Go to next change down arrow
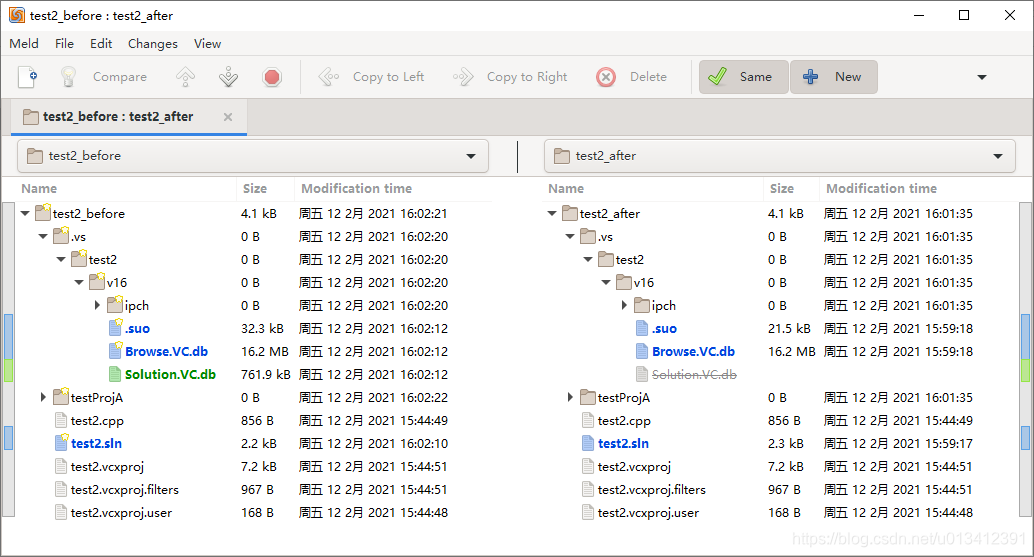 coord(228,77)
